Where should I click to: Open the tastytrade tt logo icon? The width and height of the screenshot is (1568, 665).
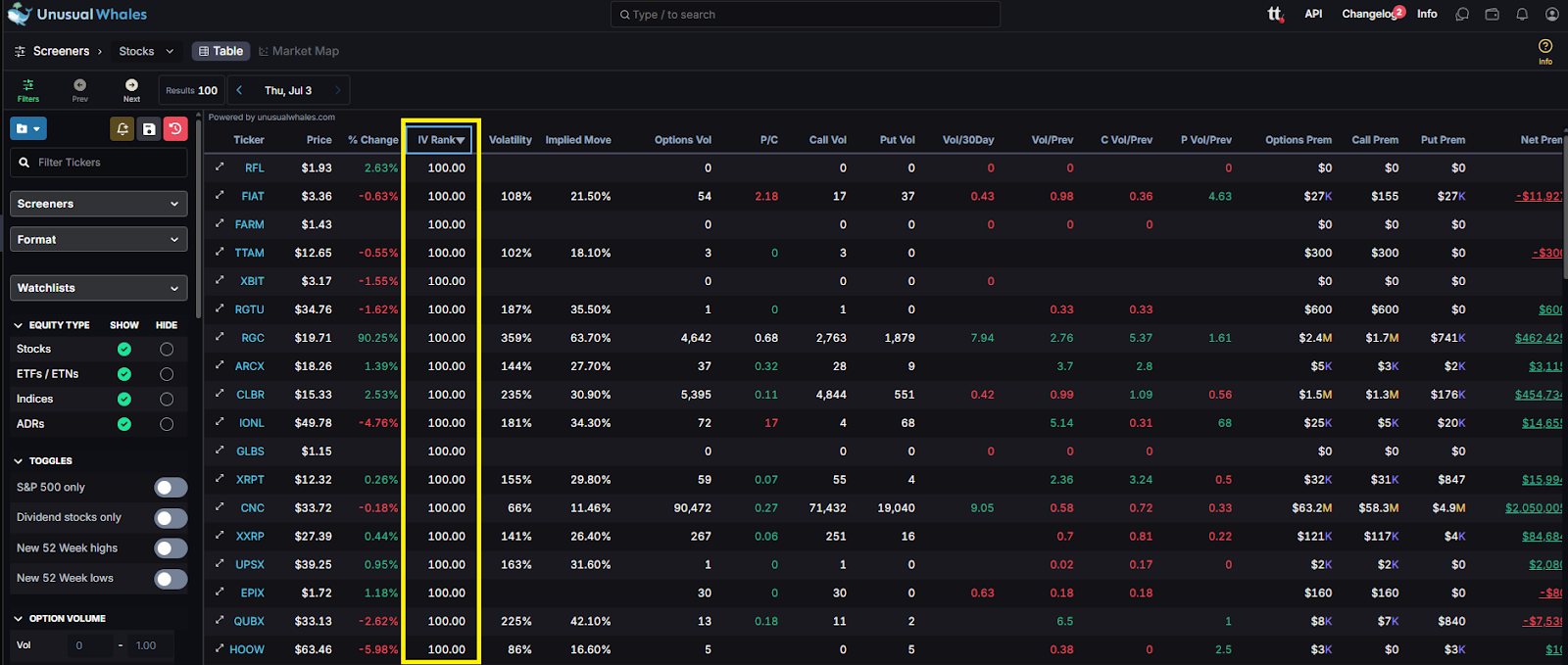pos(1274,14)
